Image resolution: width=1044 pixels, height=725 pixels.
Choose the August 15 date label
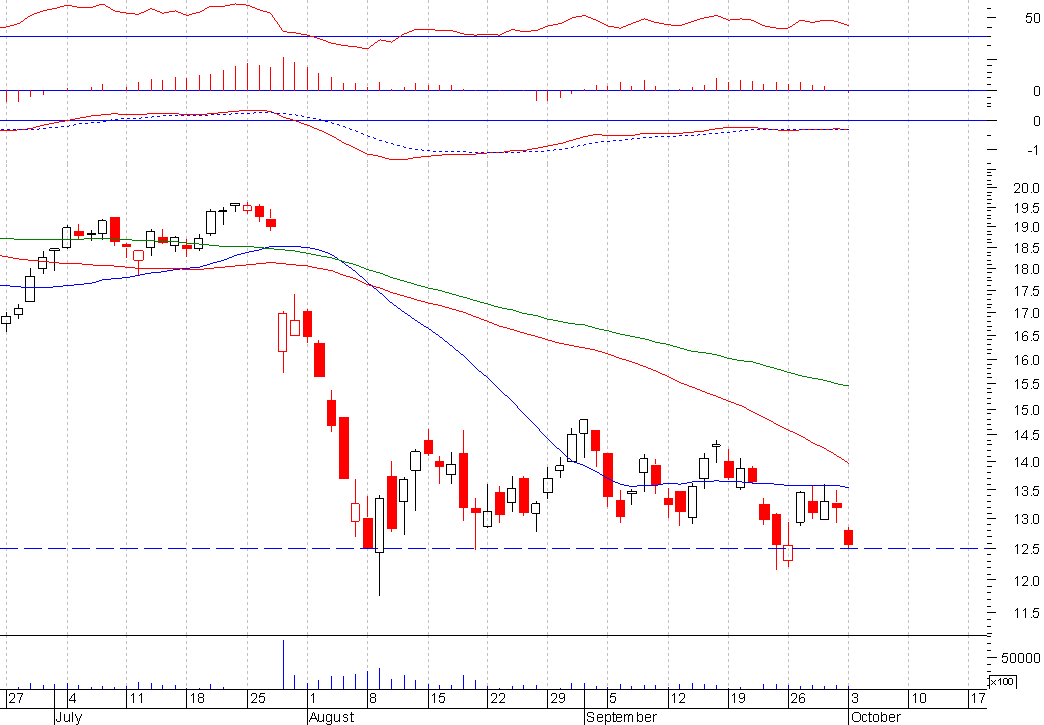pyautogui.click(x=437, y=698)
